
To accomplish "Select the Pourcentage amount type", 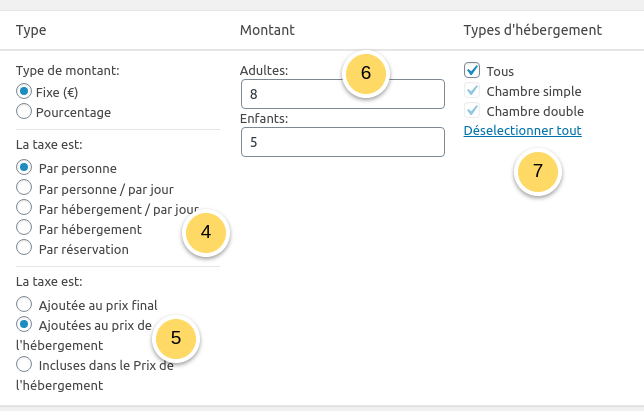I will click(x=25, y=112).
